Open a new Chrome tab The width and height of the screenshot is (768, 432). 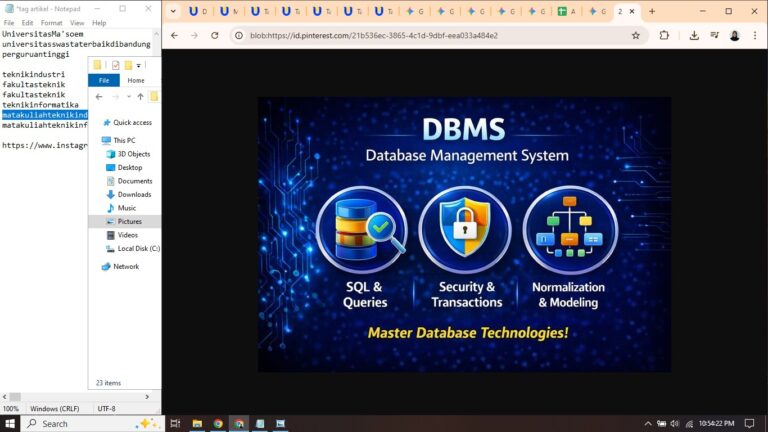point(652,11)
